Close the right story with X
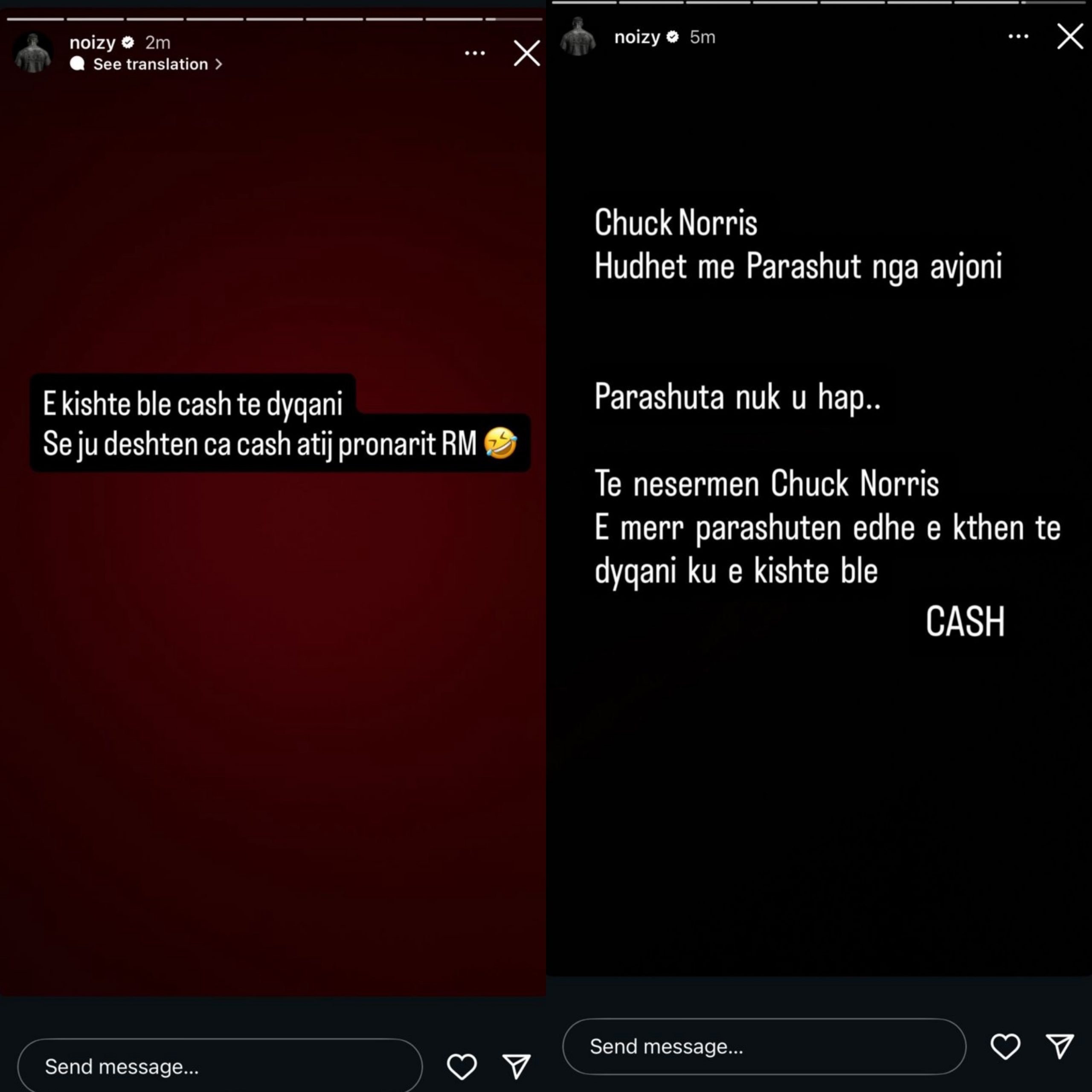Image resolution: width=1092 pixels, height=1092 pixels. click(x=1070, y=36)
